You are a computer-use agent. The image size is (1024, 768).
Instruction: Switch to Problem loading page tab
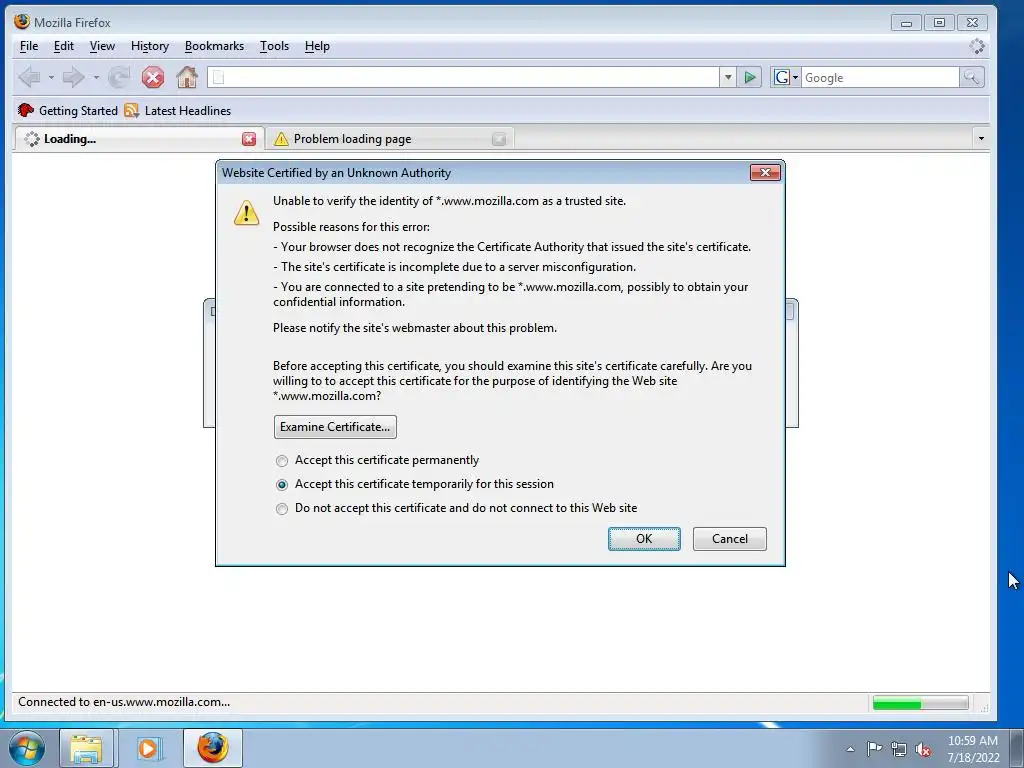tap(390, 139)
